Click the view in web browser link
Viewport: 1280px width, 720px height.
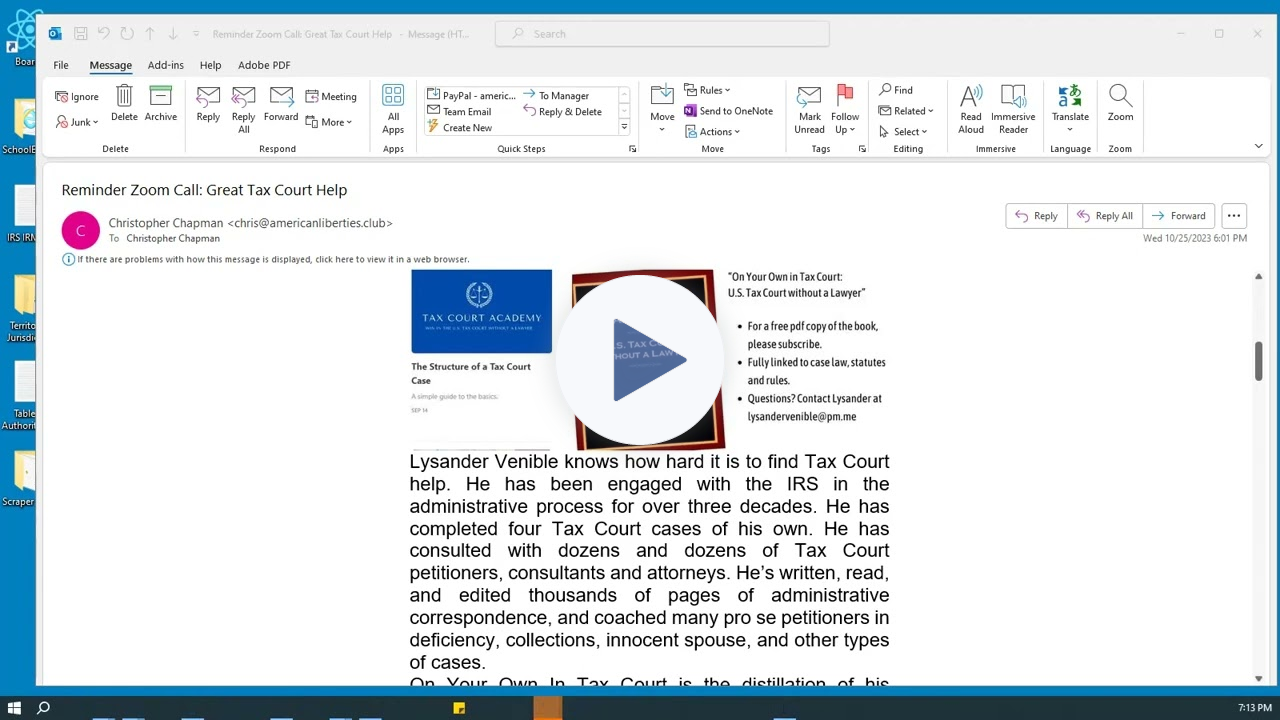coord(273,259)
